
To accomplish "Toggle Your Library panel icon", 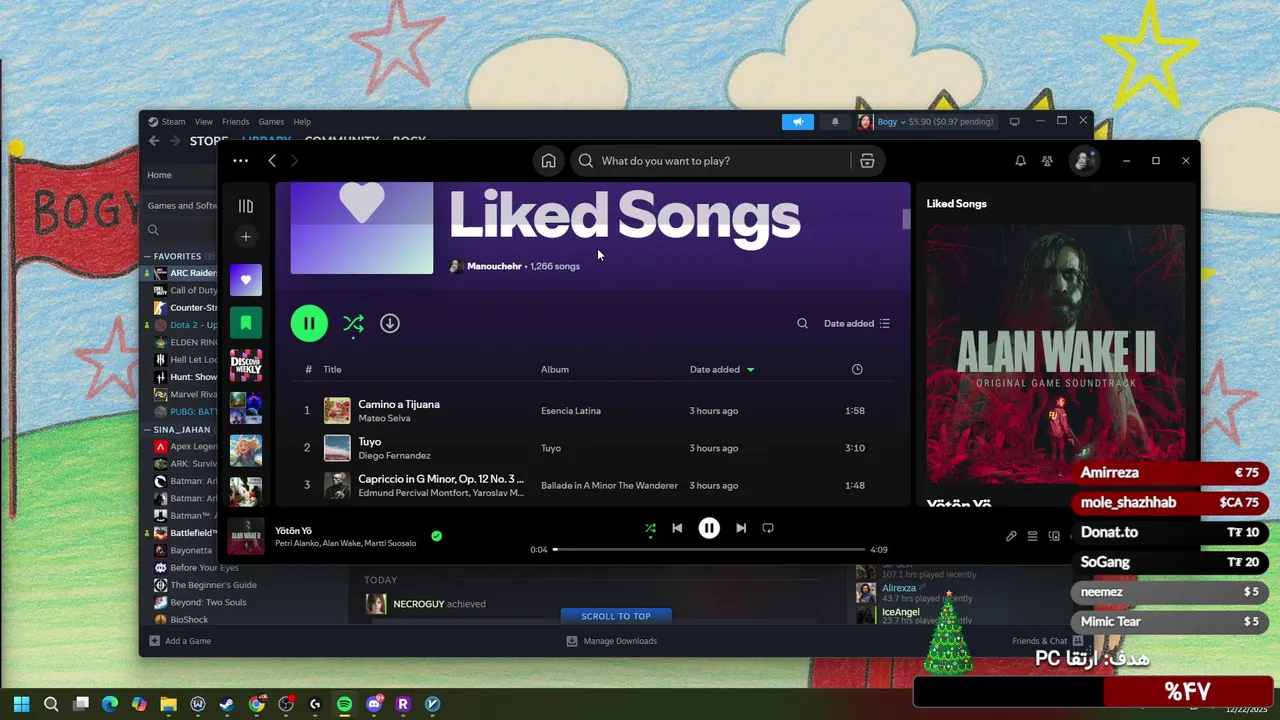I will 246,206.
